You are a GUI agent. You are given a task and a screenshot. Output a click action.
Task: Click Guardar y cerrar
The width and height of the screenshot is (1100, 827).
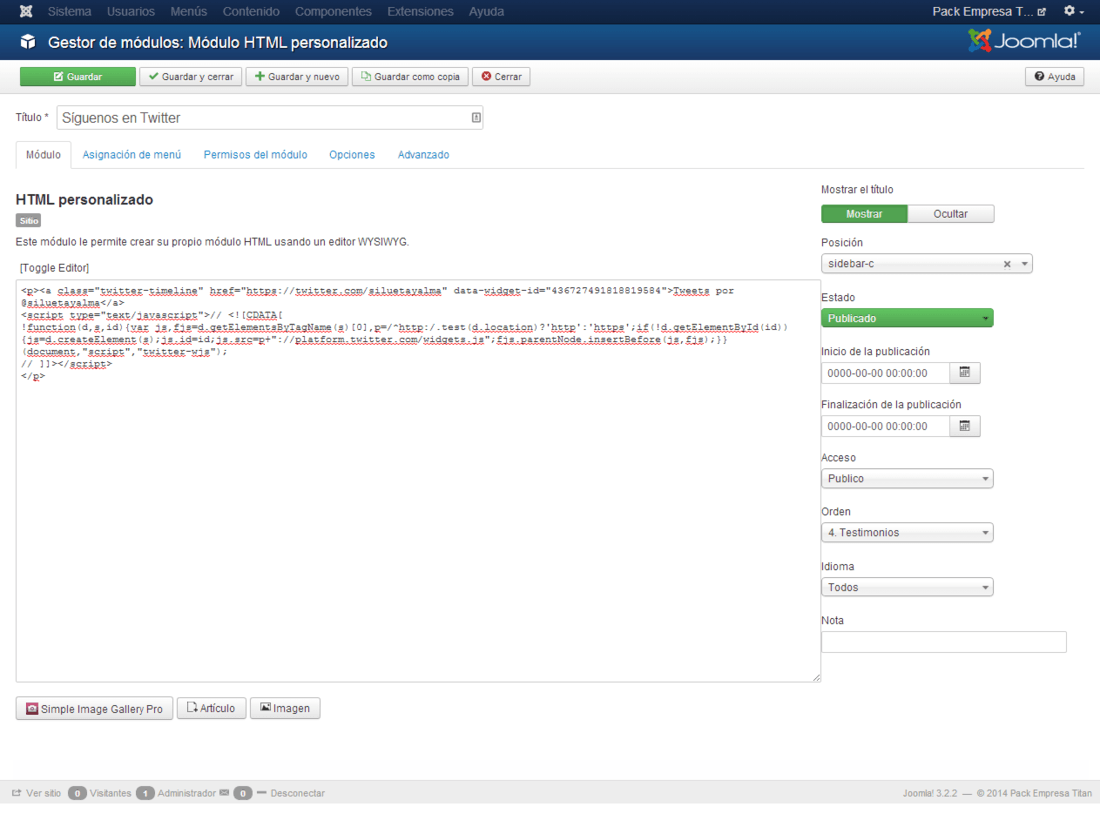coord(191,76)
